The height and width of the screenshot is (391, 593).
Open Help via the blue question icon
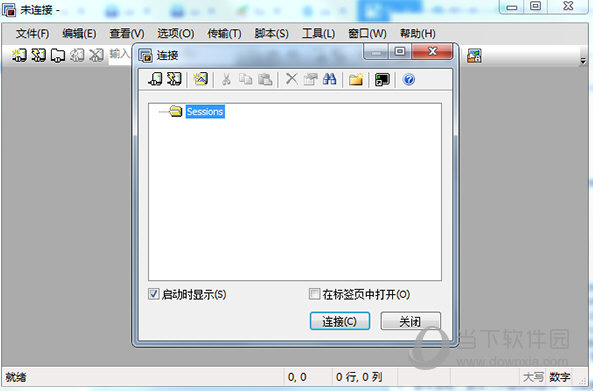coord(408,79)
